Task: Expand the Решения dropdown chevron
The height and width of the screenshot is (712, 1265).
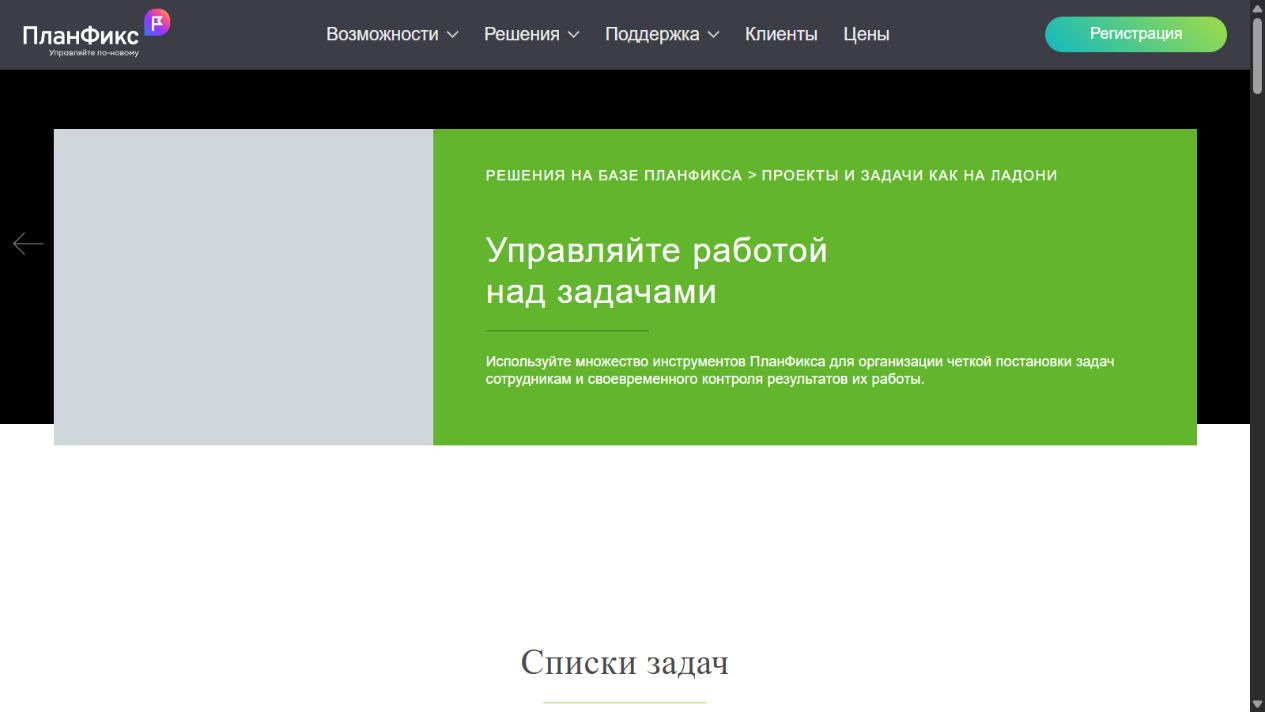Action: pos(573,35)
